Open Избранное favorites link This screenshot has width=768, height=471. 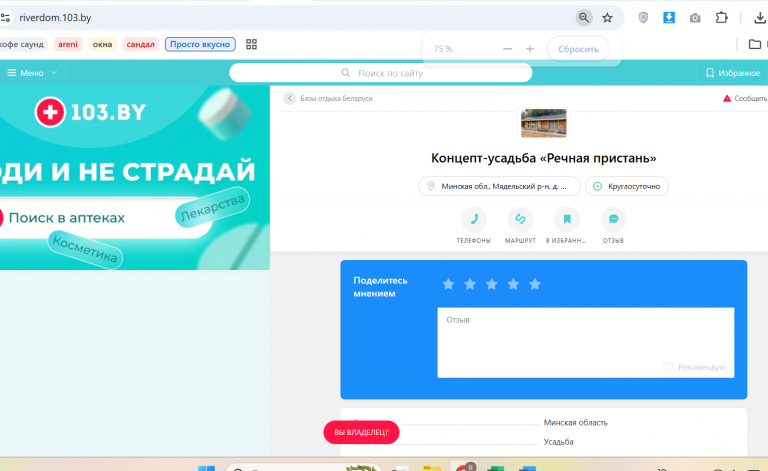tap(733, 73)
